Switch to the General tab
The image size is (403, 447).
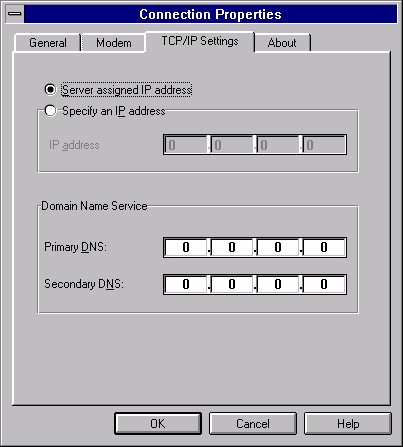click(48, 43)
